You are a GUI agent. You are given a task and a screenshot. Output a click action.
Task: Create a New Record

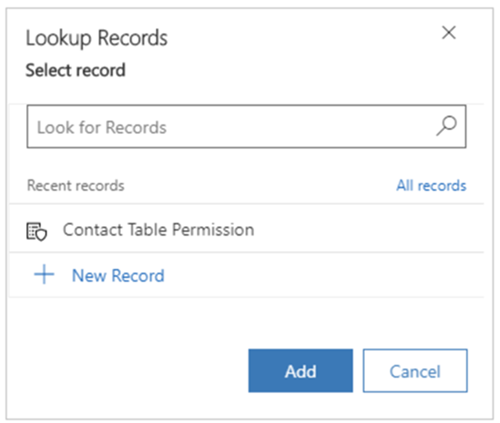(x=118, y=275)
